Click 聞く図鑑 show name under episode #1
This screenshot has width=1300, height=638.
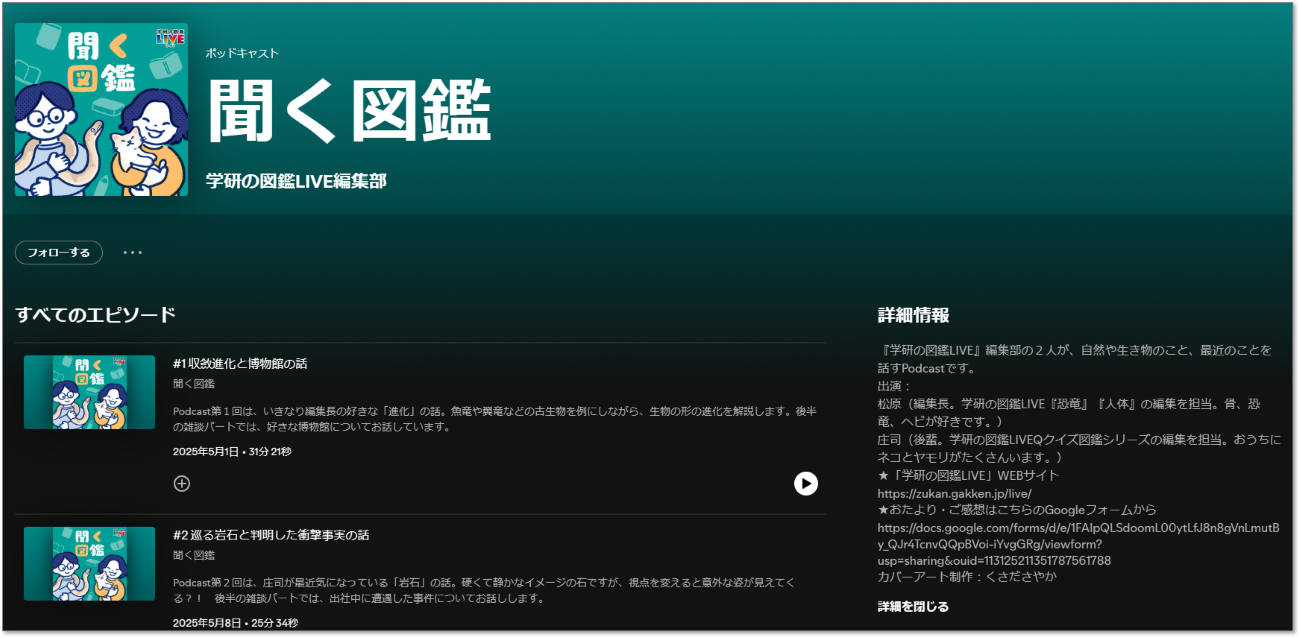(x=194, y=384)
